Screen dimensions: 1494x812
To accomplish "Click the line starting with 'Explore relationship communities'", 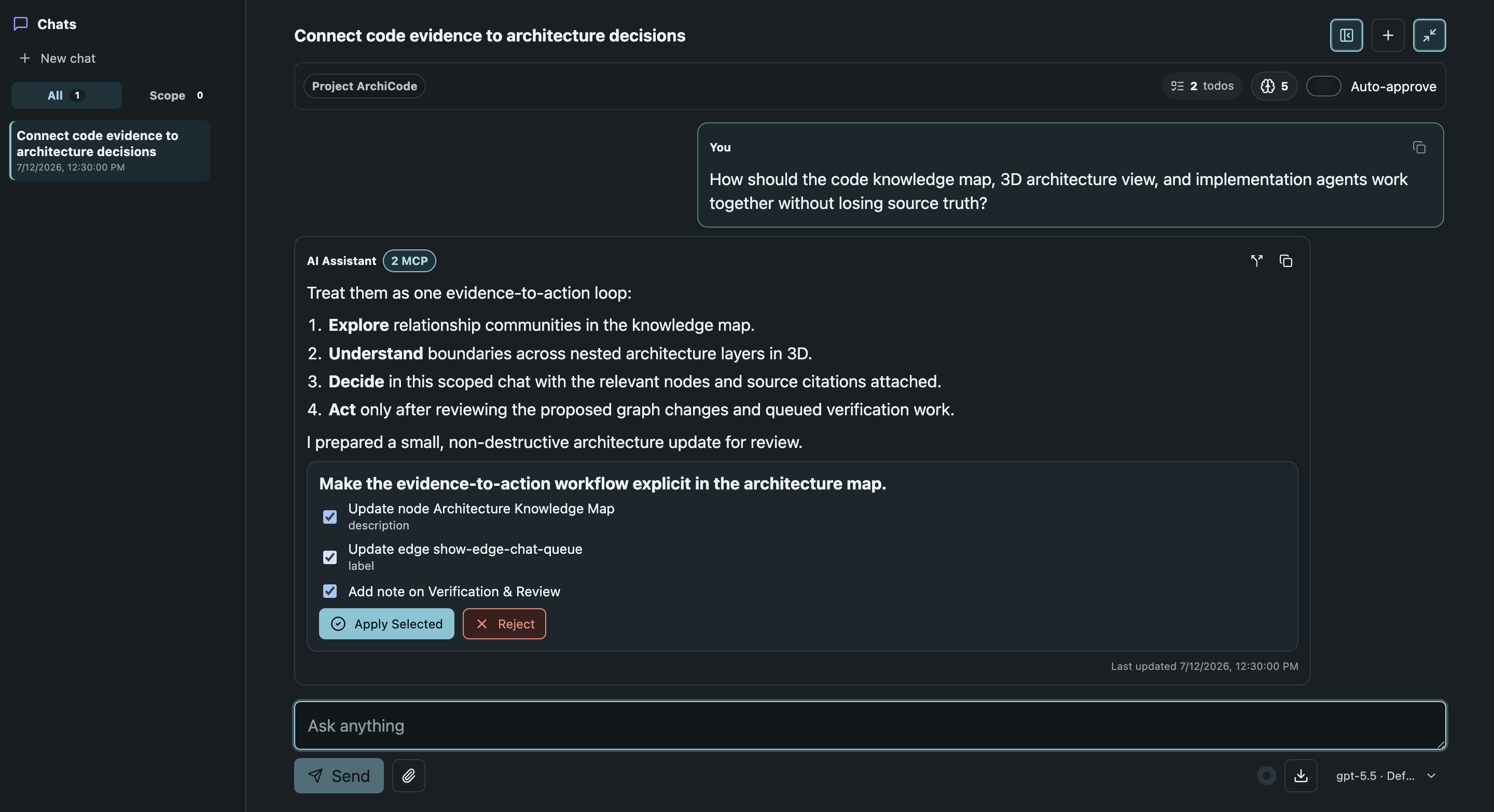I will click(x=541, y=325).
